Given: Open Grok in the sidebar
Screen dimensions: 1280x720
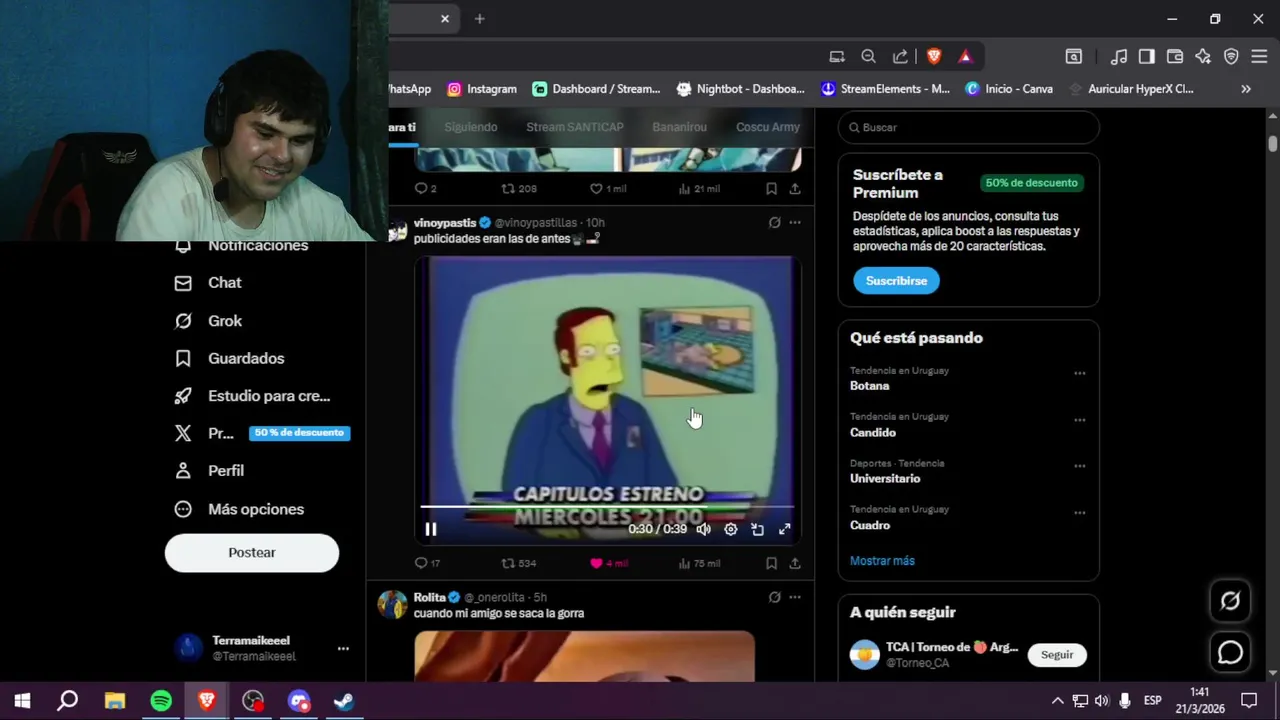Looking at the screenshot, I should (x=208, y=321).
